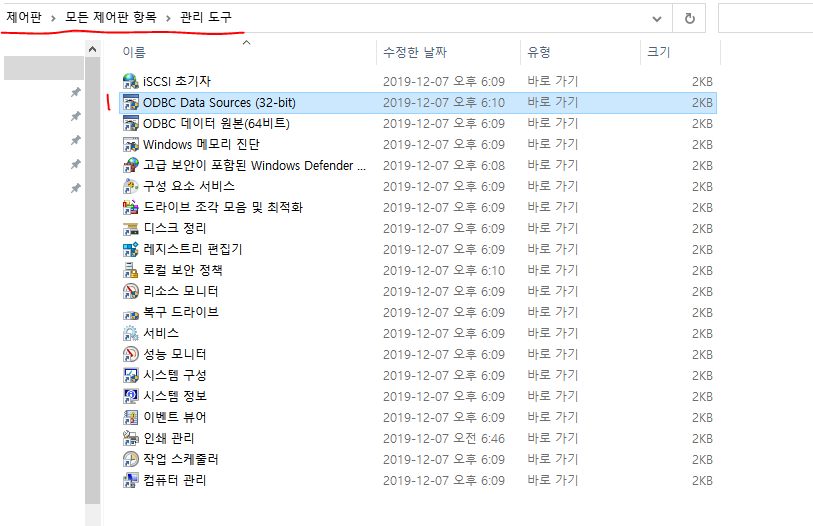Select the 컴퓨터 관리 name text
Viewport: 813px width, 526px height.
175,480
